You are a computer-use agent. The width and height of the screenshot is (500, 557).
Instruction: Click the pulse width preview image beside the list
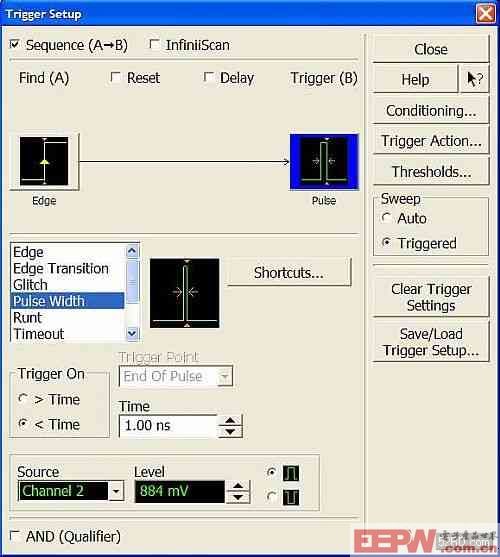185,293
